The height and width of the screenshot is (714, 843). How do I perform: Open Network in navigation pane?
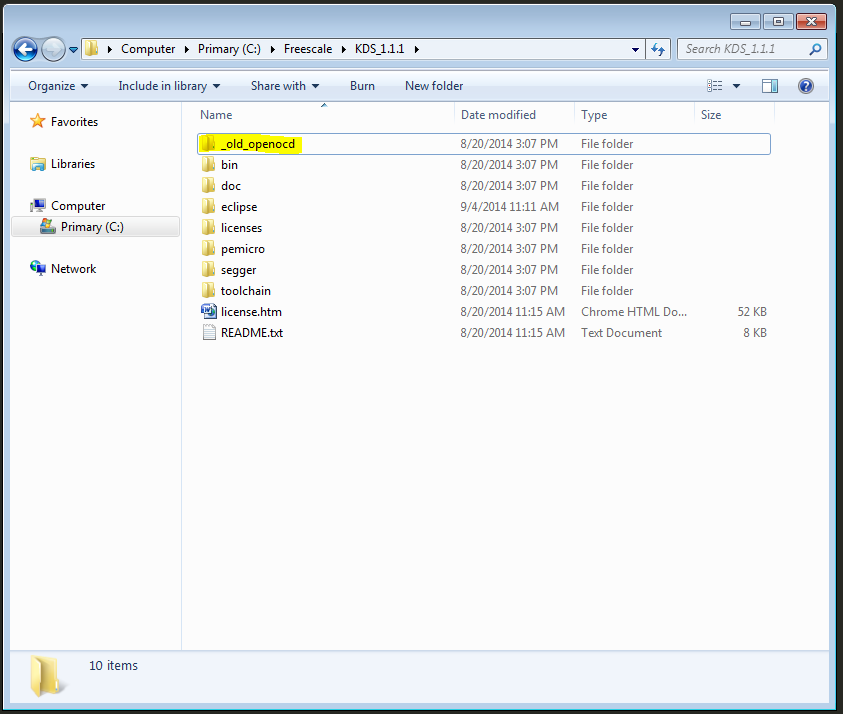point(73,269)
